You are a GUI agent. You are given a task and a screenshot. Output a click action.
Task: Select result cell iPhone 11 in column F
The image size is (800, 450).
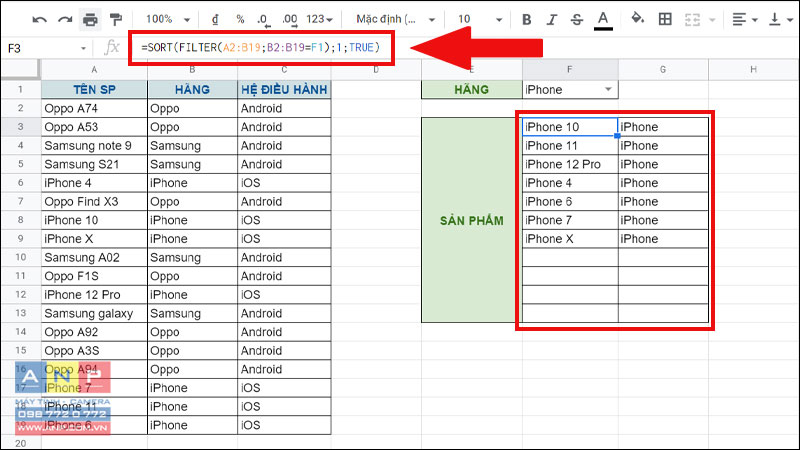coord(570,145)
